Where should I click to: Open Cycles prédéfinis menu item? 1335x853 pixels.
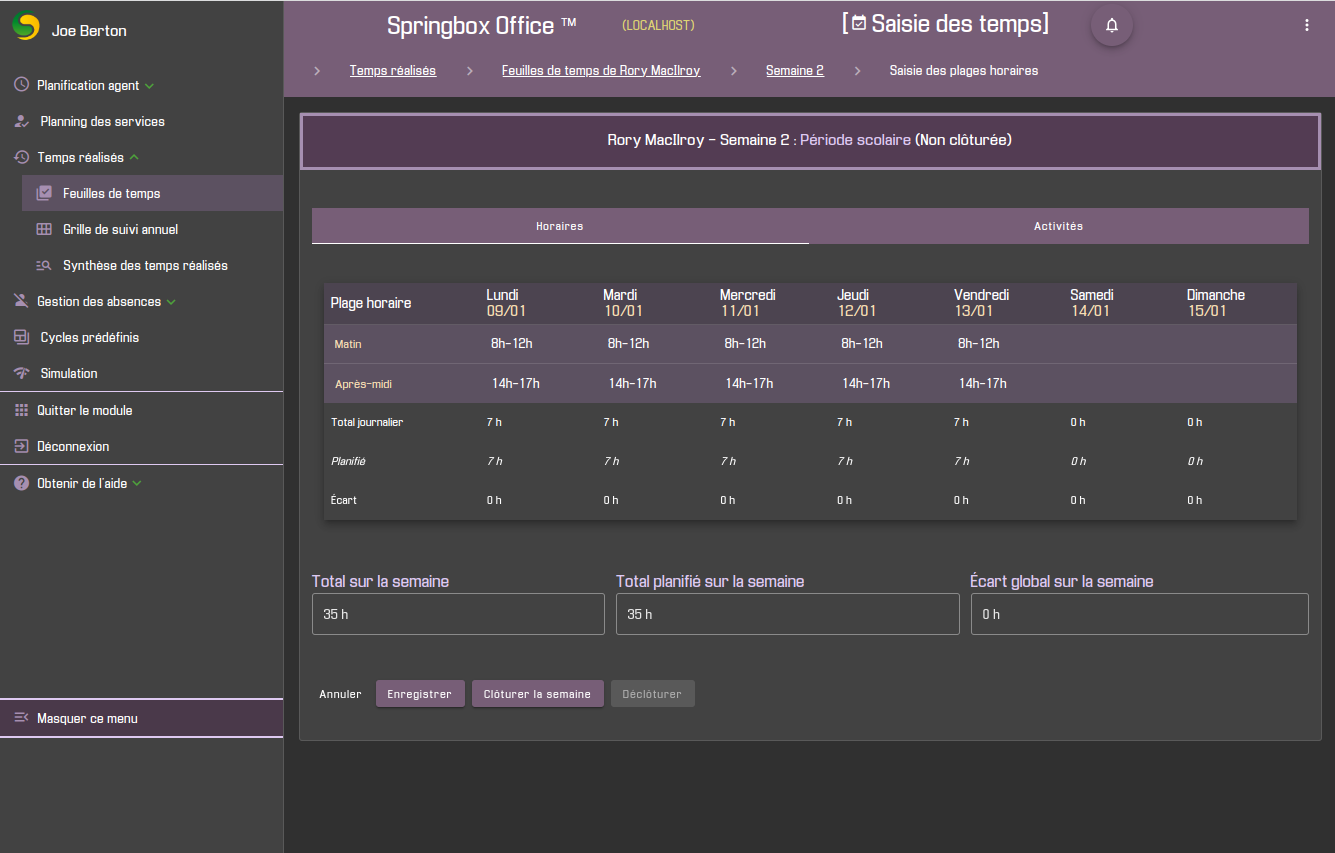coord(141,337)
